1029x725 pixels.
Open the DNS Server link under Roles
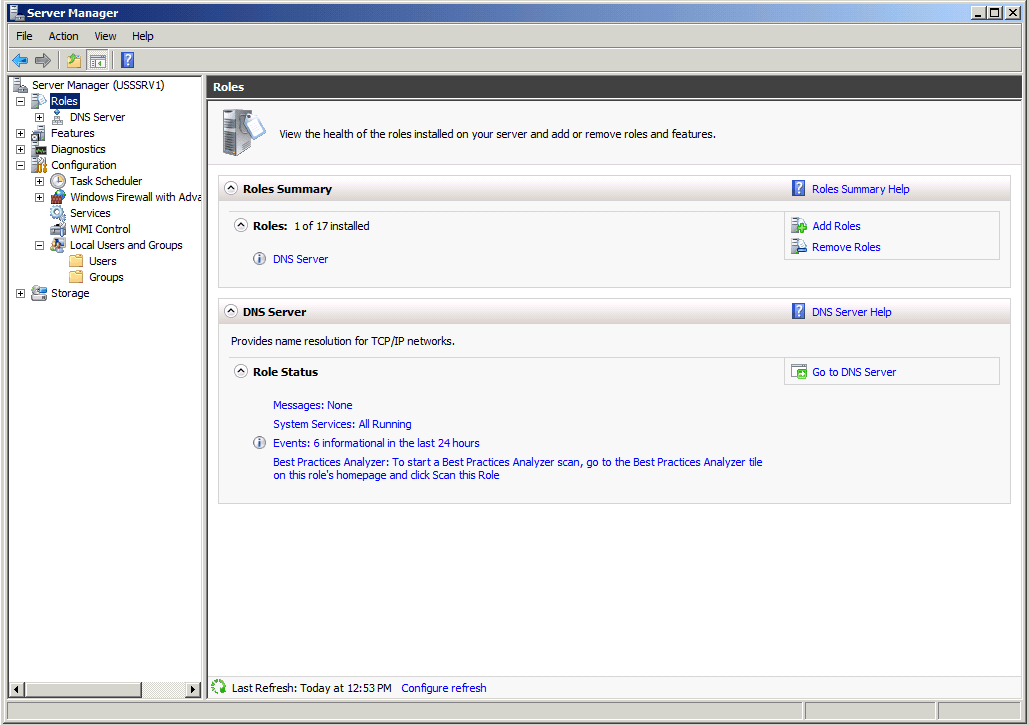pos(301,259)
